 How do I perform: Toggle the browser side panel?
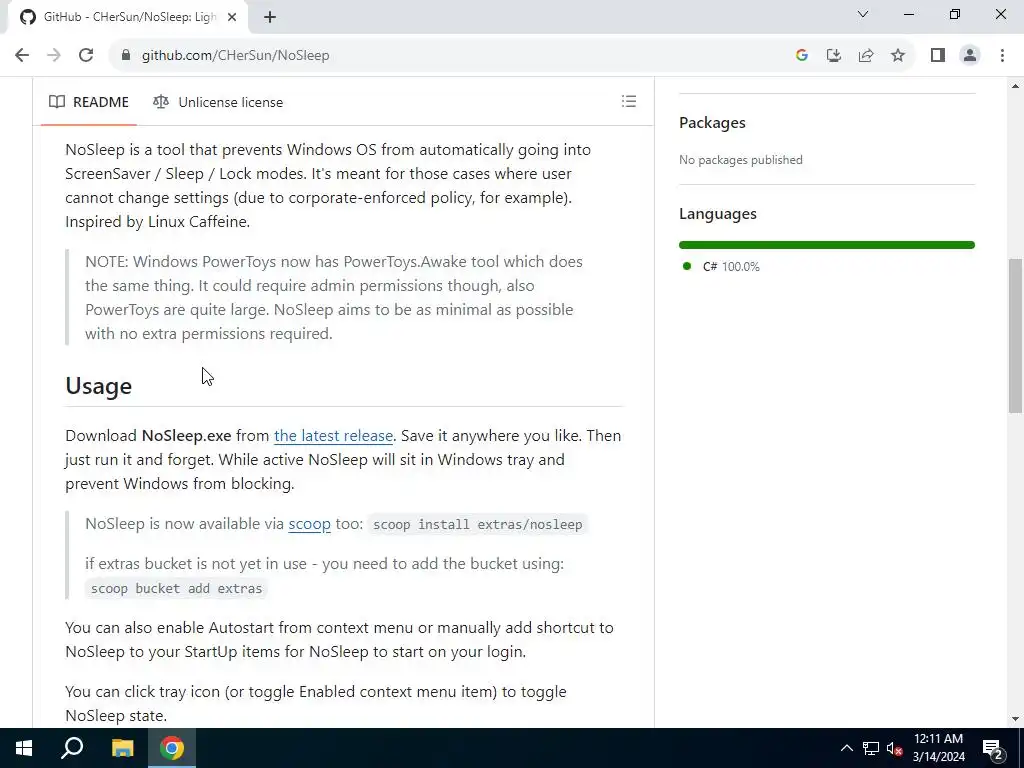coord(938,55)
